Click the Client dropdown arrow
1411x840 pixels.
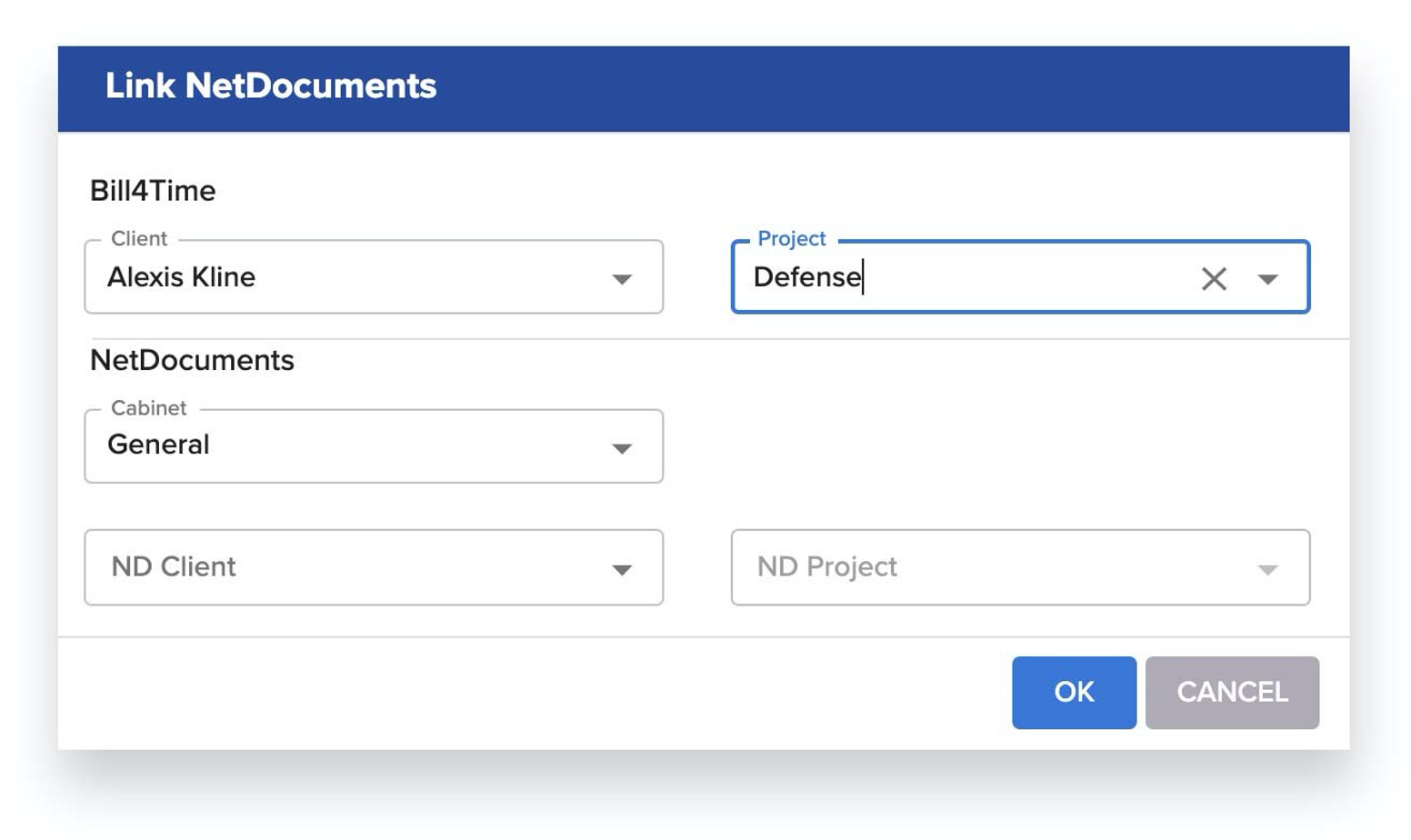click(x=622, y=279)
